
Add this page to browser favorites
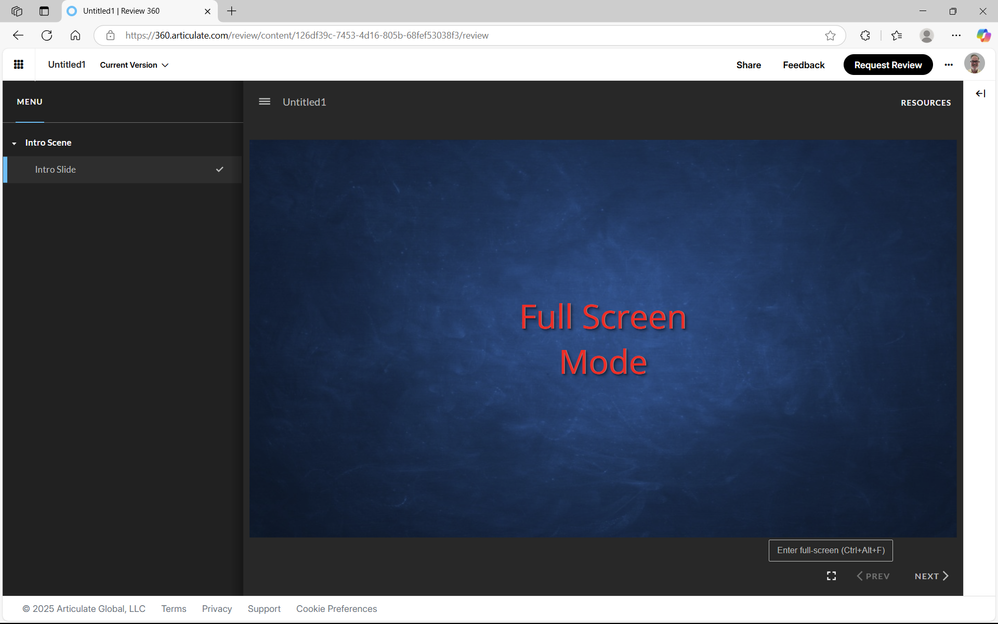pyautogui.click(x=830, y=35)
